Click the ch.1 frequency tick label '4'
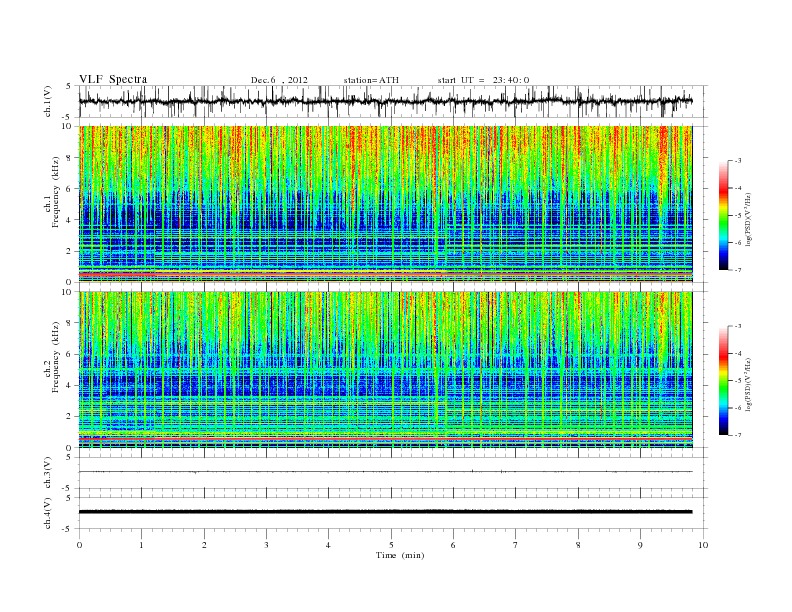This screenshot has width=792, height=612. tap(69, 220)
